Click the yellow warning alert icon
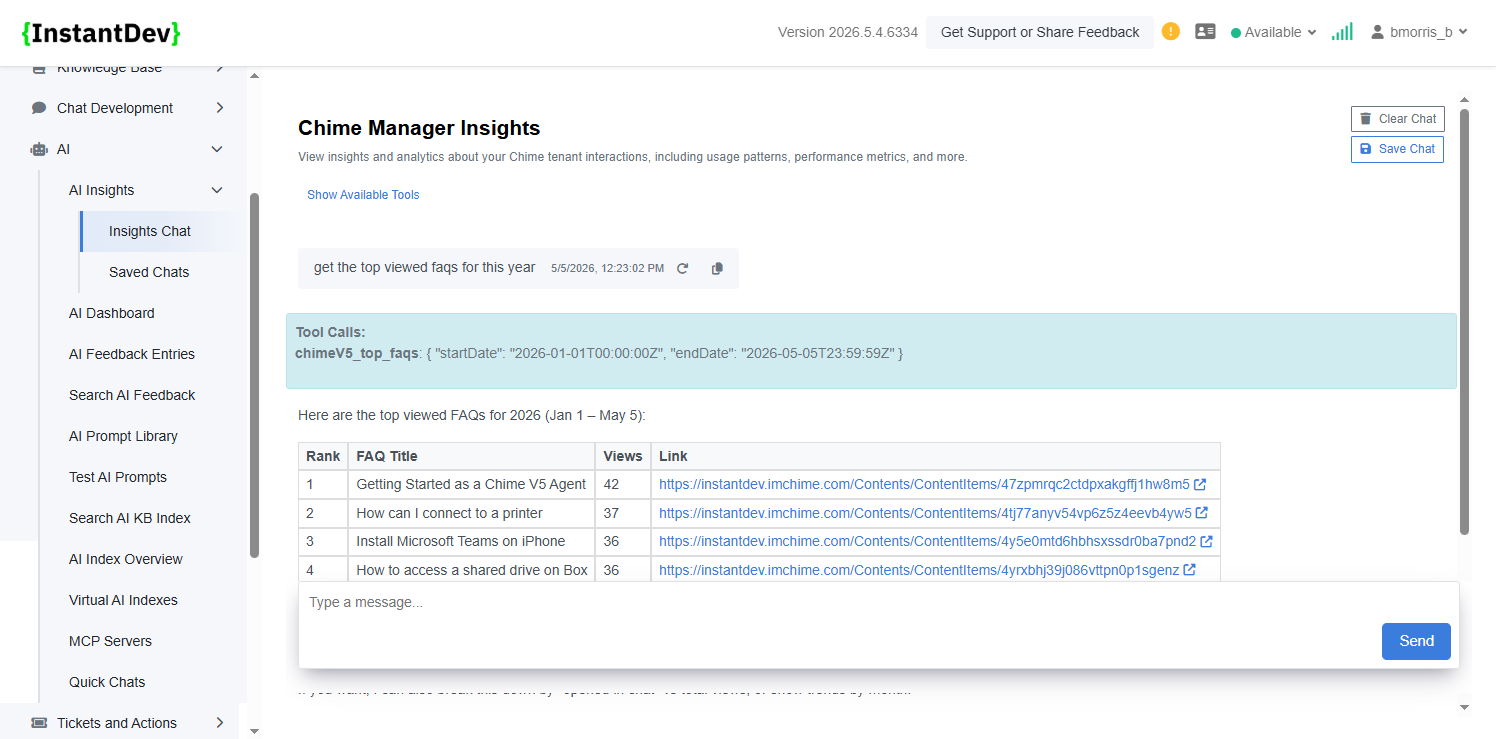The image size is (1496, 739). pos(1171,32)
